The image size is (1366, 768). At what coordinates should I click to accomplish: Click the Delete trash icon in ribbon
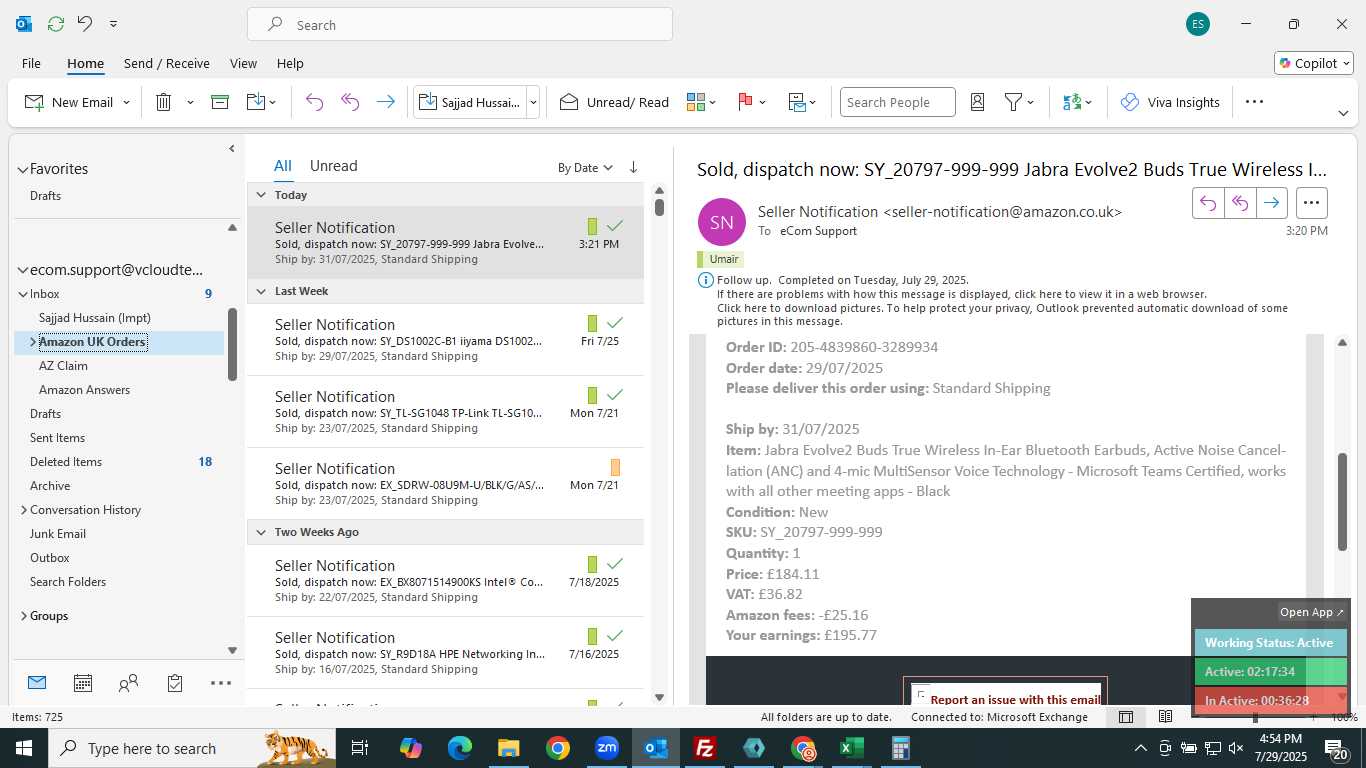pos(164,102)
